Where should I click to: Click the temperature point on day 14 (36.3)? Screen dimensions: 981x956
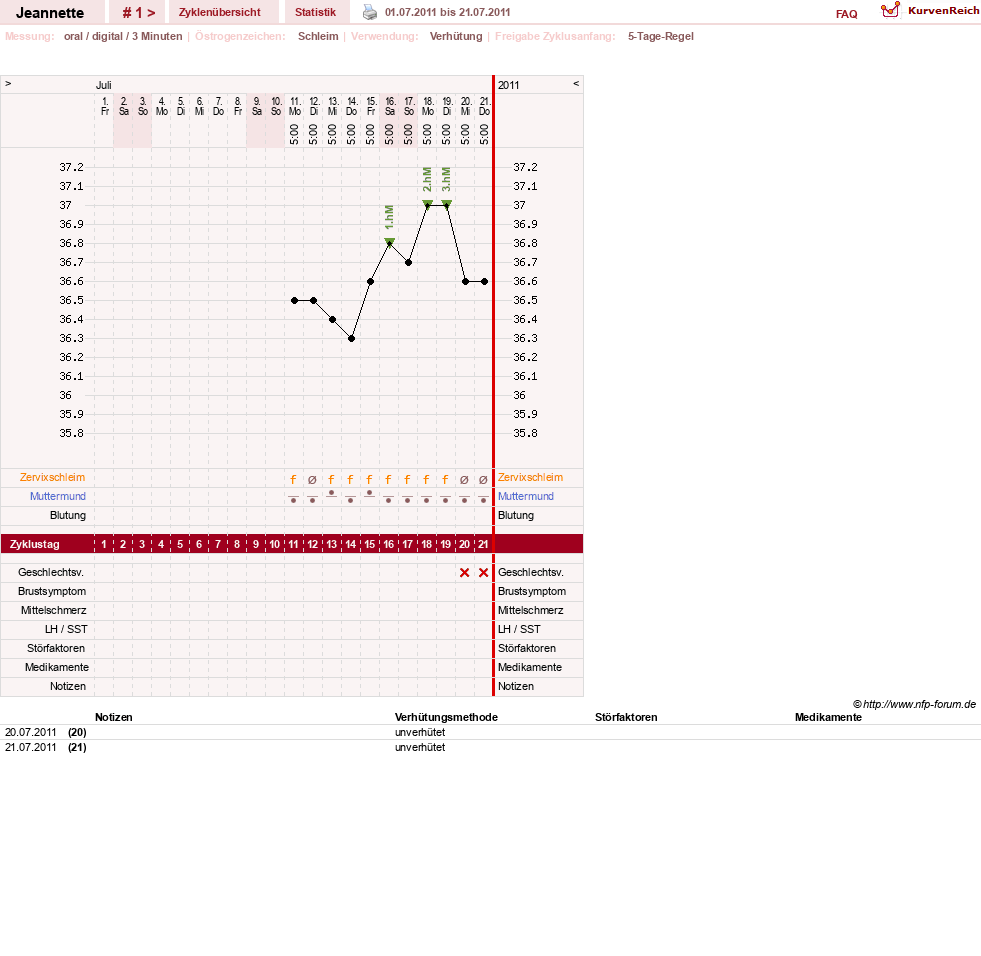click(352, 338)
